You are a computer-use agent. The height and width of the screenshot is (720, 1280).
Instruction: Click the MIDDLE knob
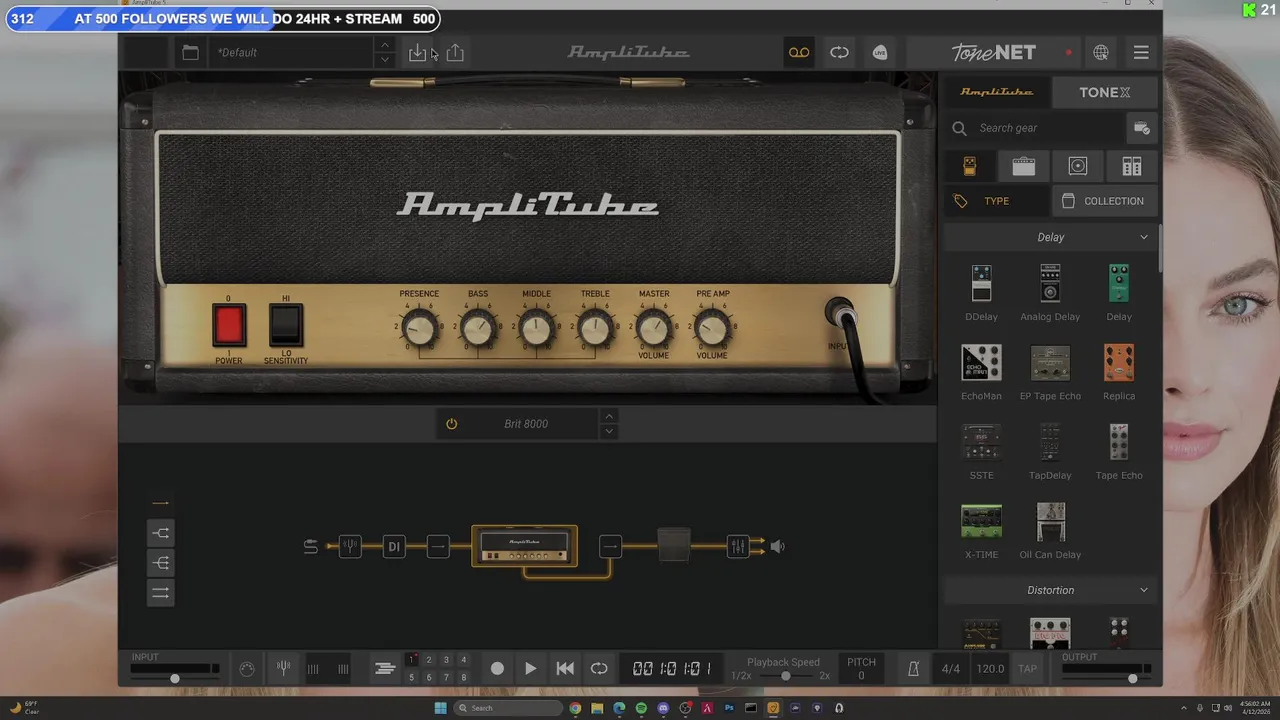click(x=537, y=329)
